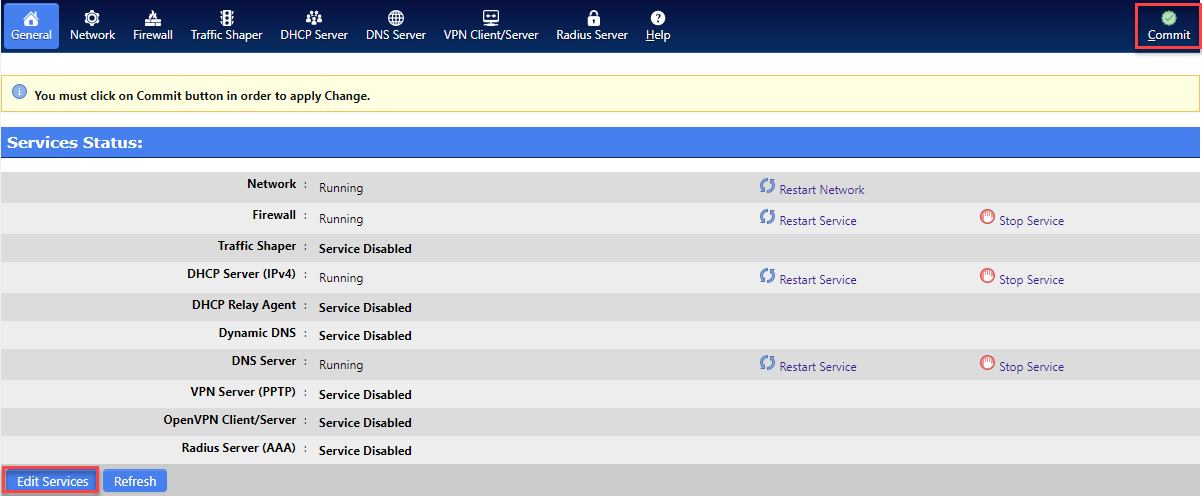Restart the DHCP Server (IPv4) service
The width and height of the screenshot is (1202, 496).
point(808,278)
